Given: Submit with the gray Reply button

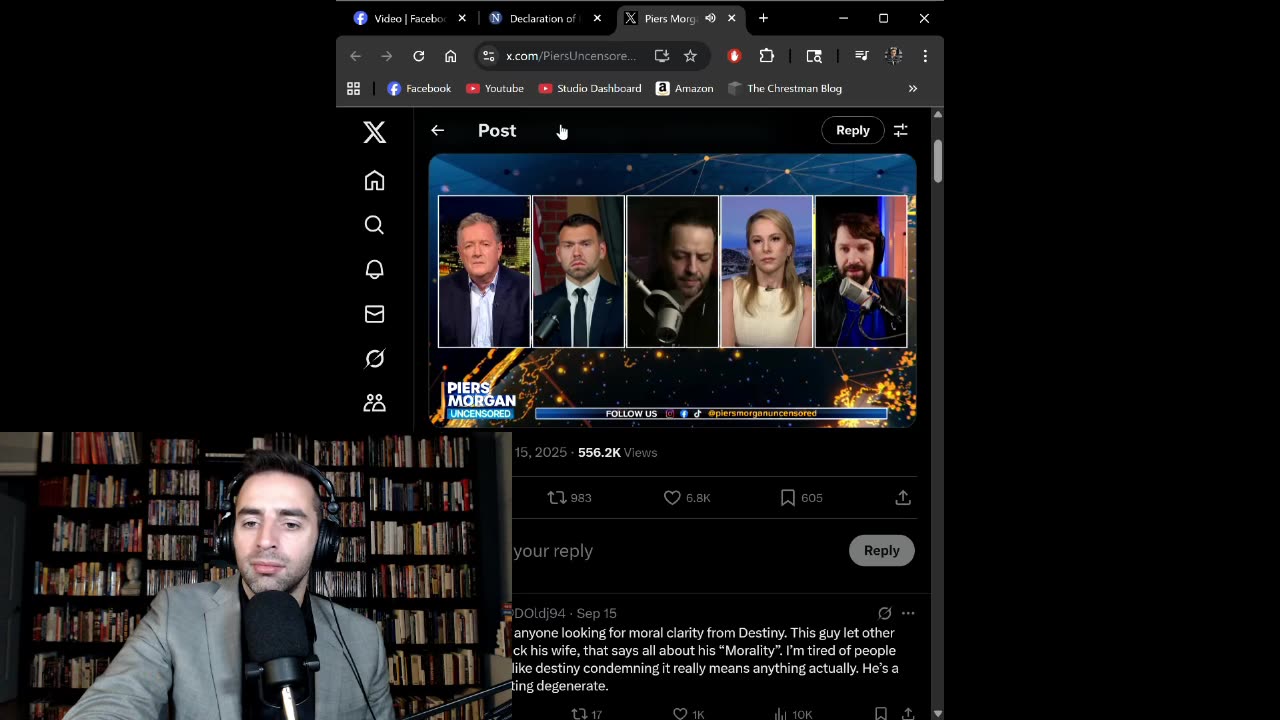Looking at the screenshot, I should pyautogui.click(x=881, y=550).
